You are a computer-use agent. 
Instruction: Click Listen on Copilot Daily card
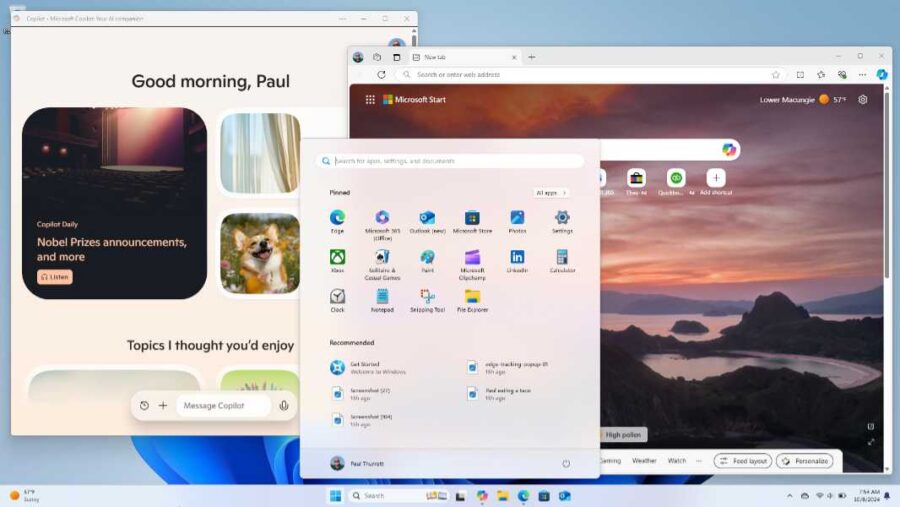click(55, 277)
